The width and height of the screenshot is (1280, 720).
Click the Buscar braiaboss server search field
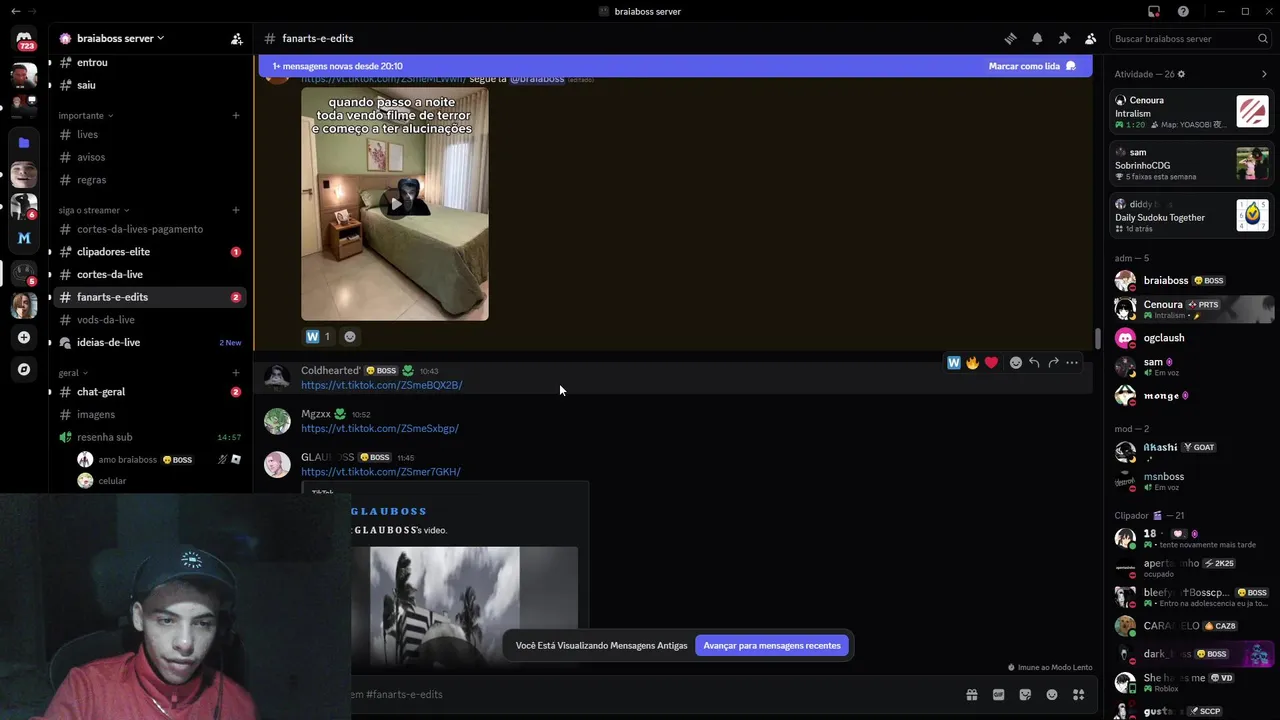[1190, 39]
